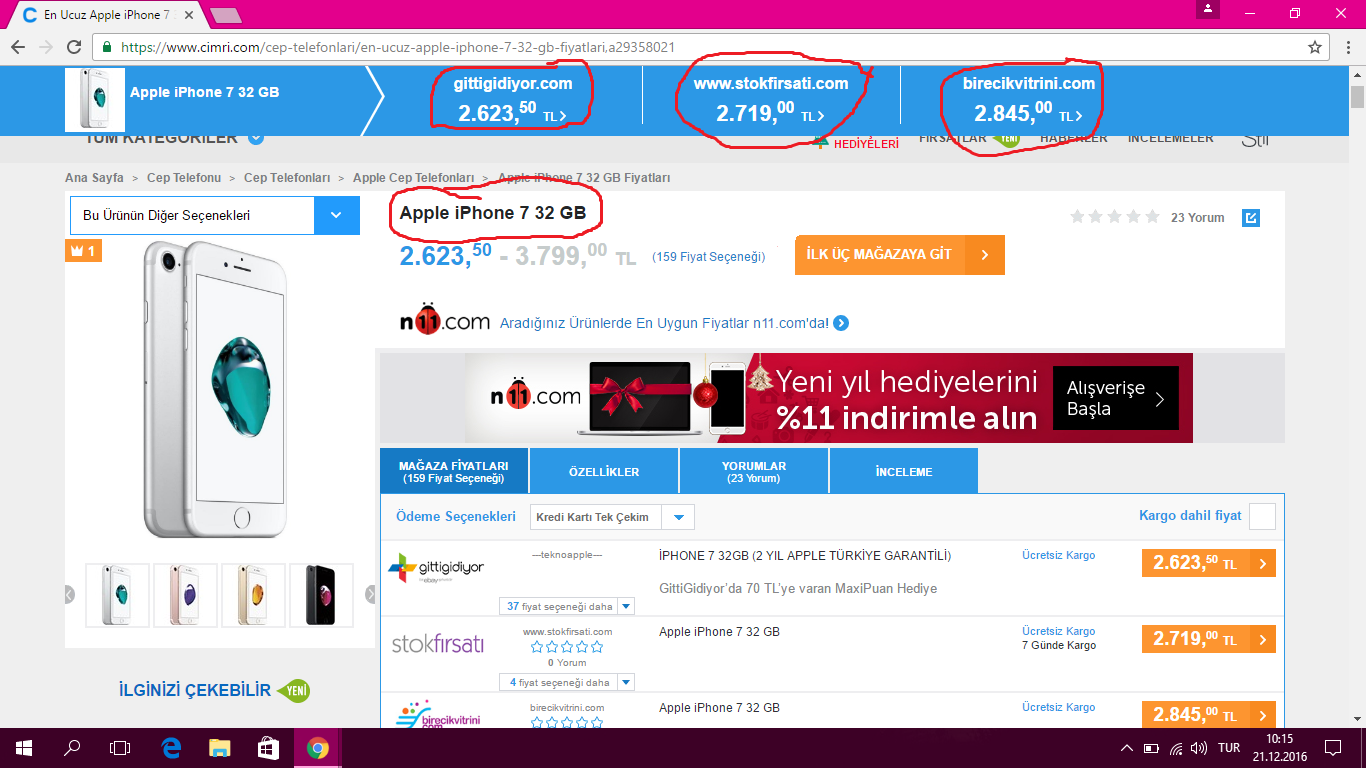This screenshot has height=768, width=1366.
Task: Open the Kredi Kartı Tek Çekim dropdown
Action: tap(612, 517)
